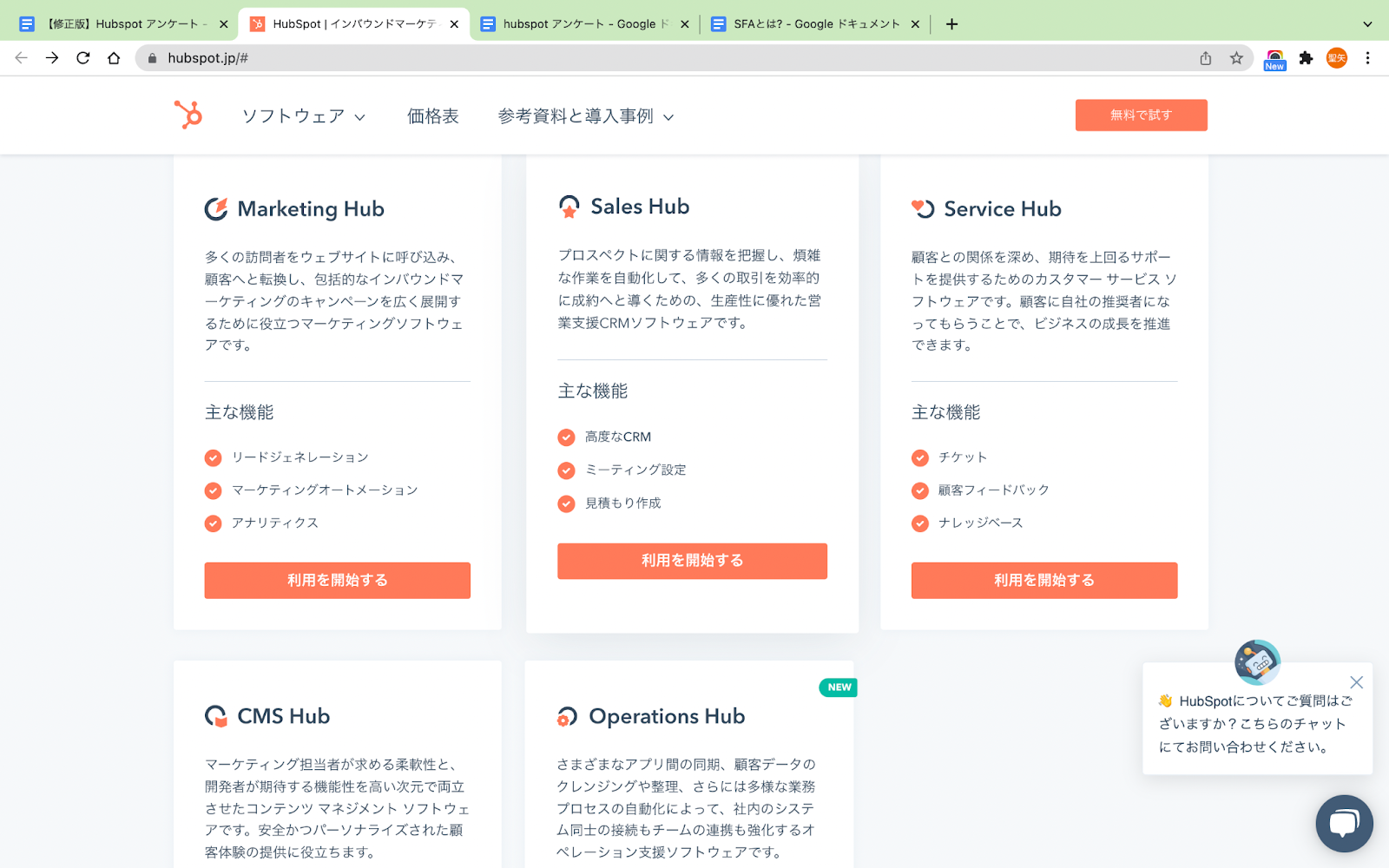The image size is (1389, 868).
Task: Click the NEW badge on Operations Hub
Action: tap(839, 687)
